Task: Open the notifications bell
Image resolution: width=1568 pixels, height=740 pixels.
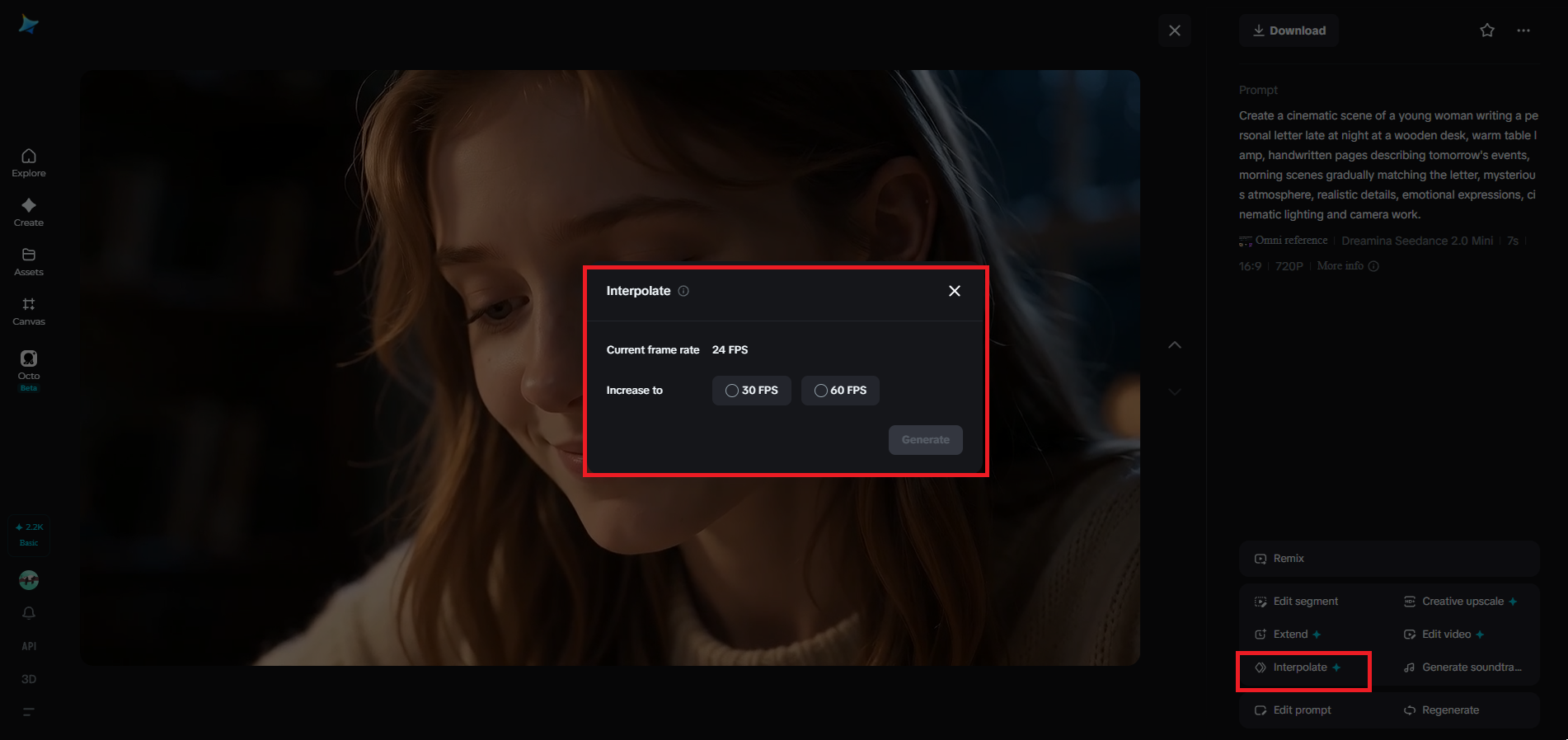Action: point(29,613)
